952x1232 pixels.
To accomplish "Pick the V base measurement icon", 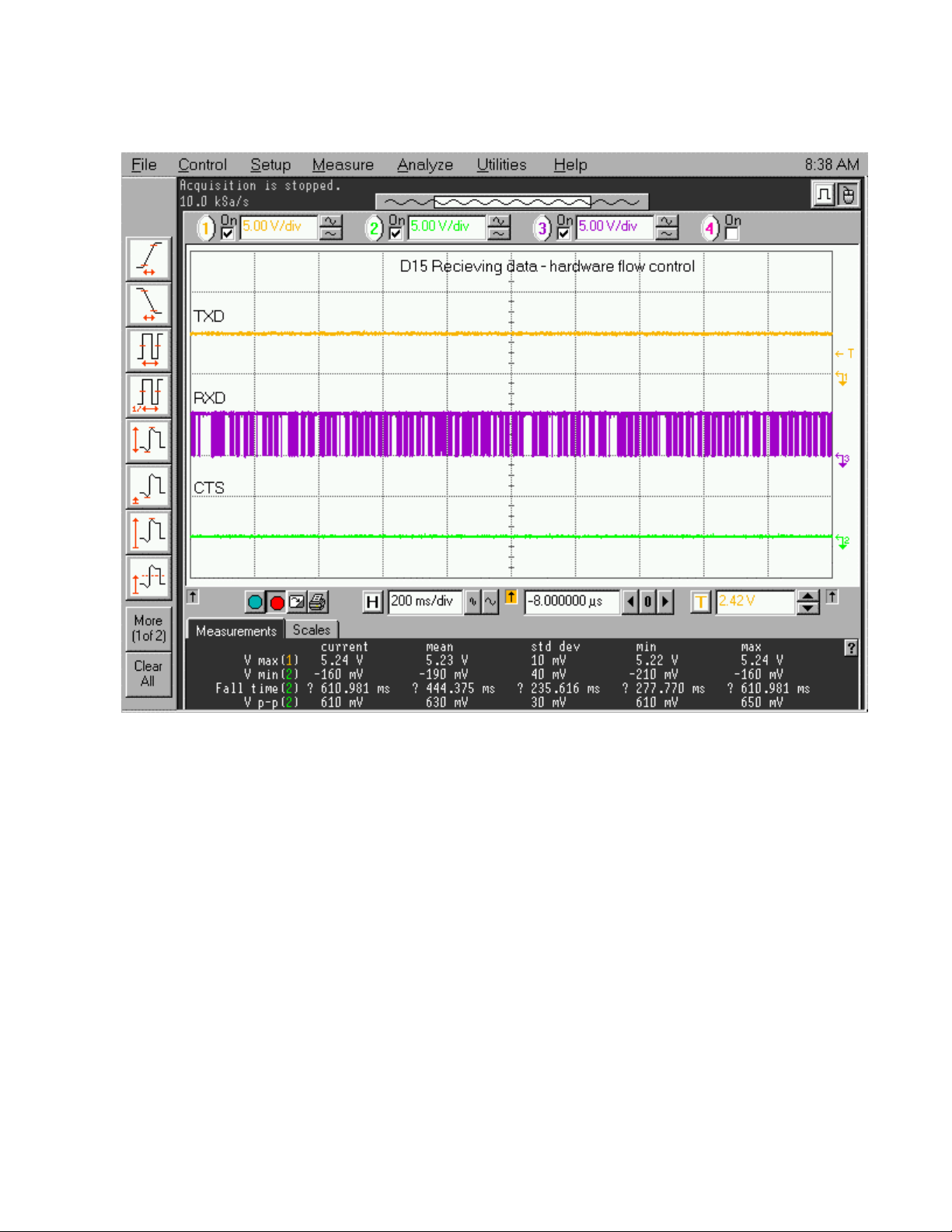I will 148,487.
